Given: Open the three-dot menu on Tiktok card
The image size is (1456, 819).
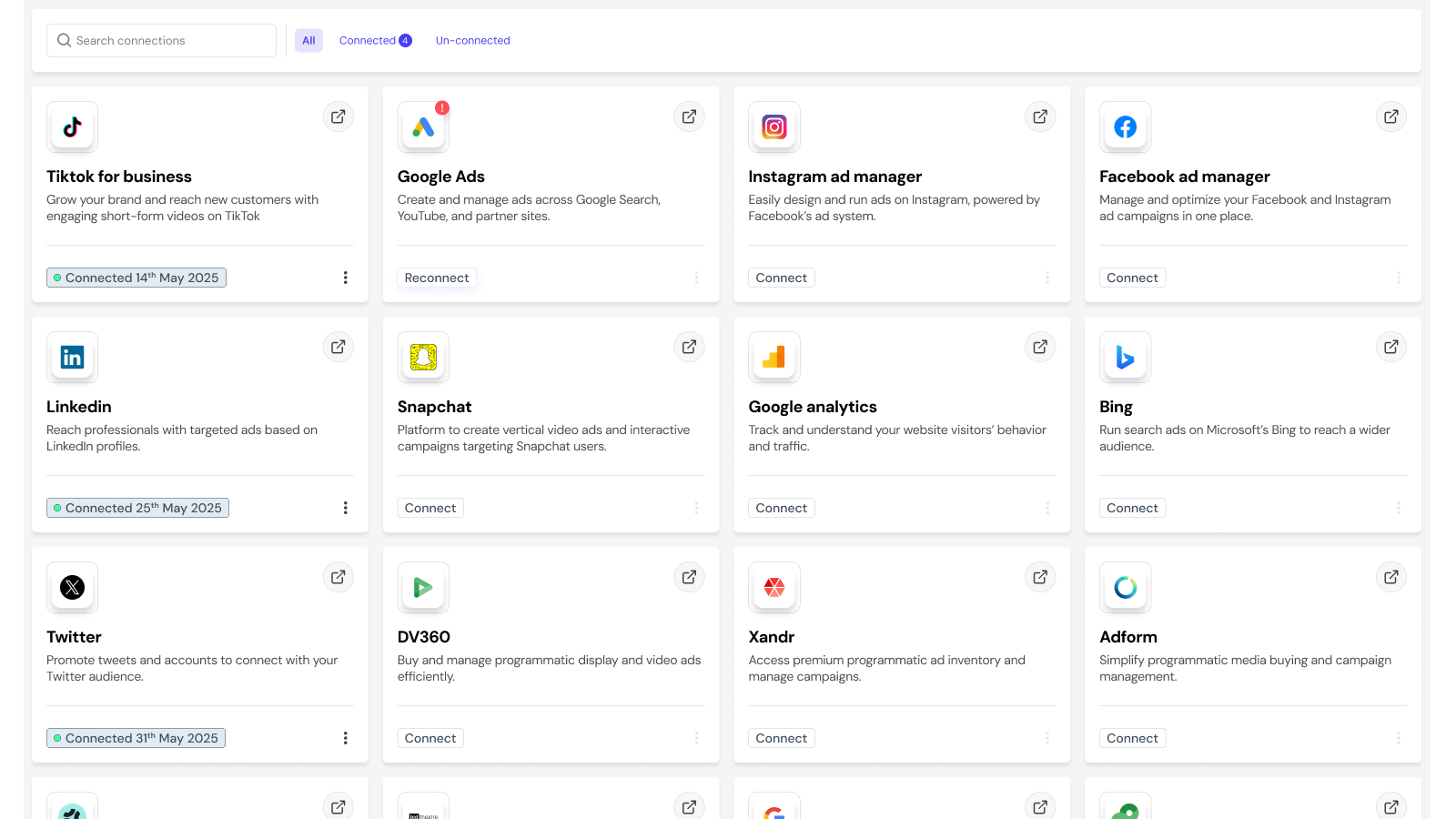Looking at the screenshot, I should click(346, 278).
